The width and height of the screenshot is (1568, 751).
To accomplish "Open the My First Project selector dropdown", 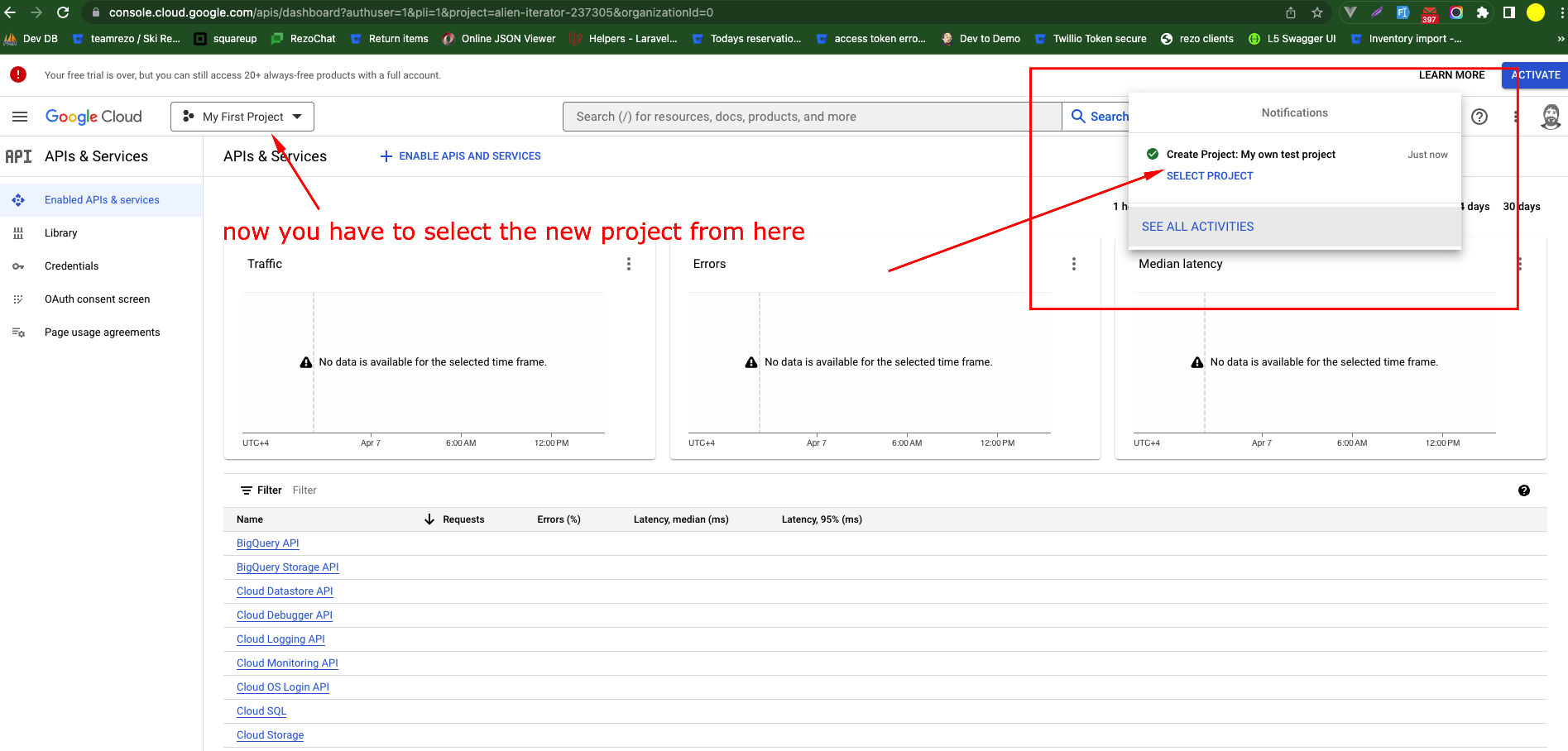I will click(242, 117).
